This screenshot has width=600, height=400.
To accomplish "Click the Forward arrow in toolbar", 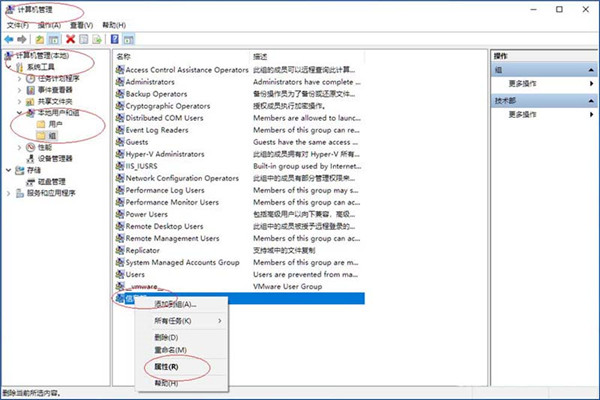I will [x=22, y=39].
